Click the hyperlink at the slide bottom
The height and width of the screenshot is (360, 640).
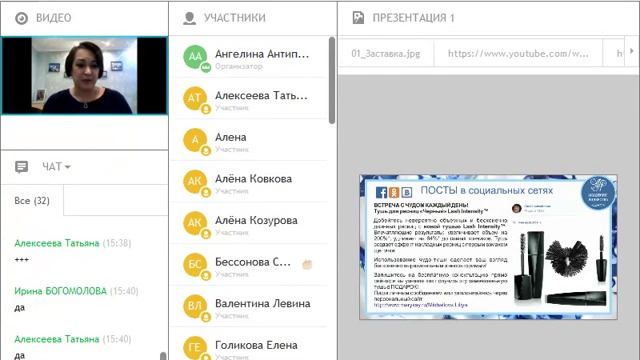point(420,305)
